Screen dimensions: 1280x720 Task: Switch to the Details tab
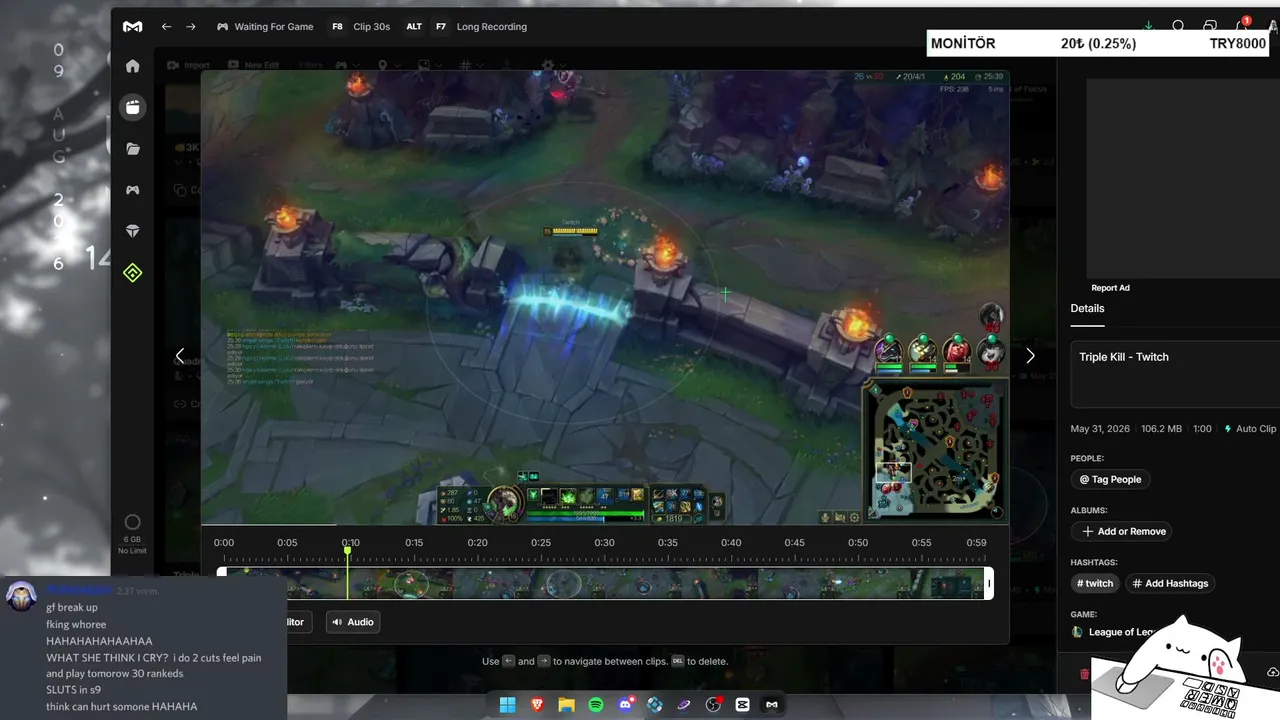pyautogui.click(x=1087, y=309)
